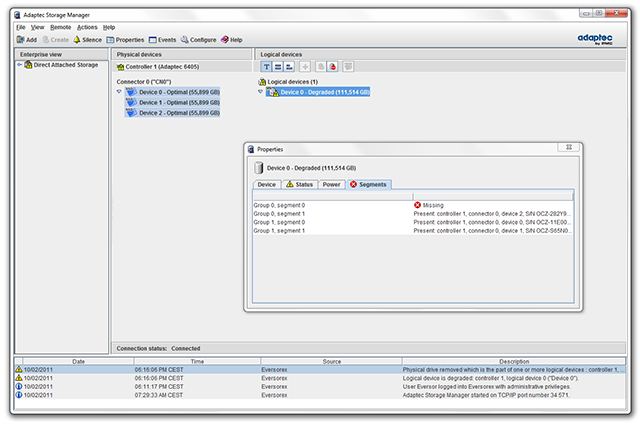Click the Connection status: Connected bar
Image resolution: width=640 pixels, height=424 pixels.
[x=368, y=349]
